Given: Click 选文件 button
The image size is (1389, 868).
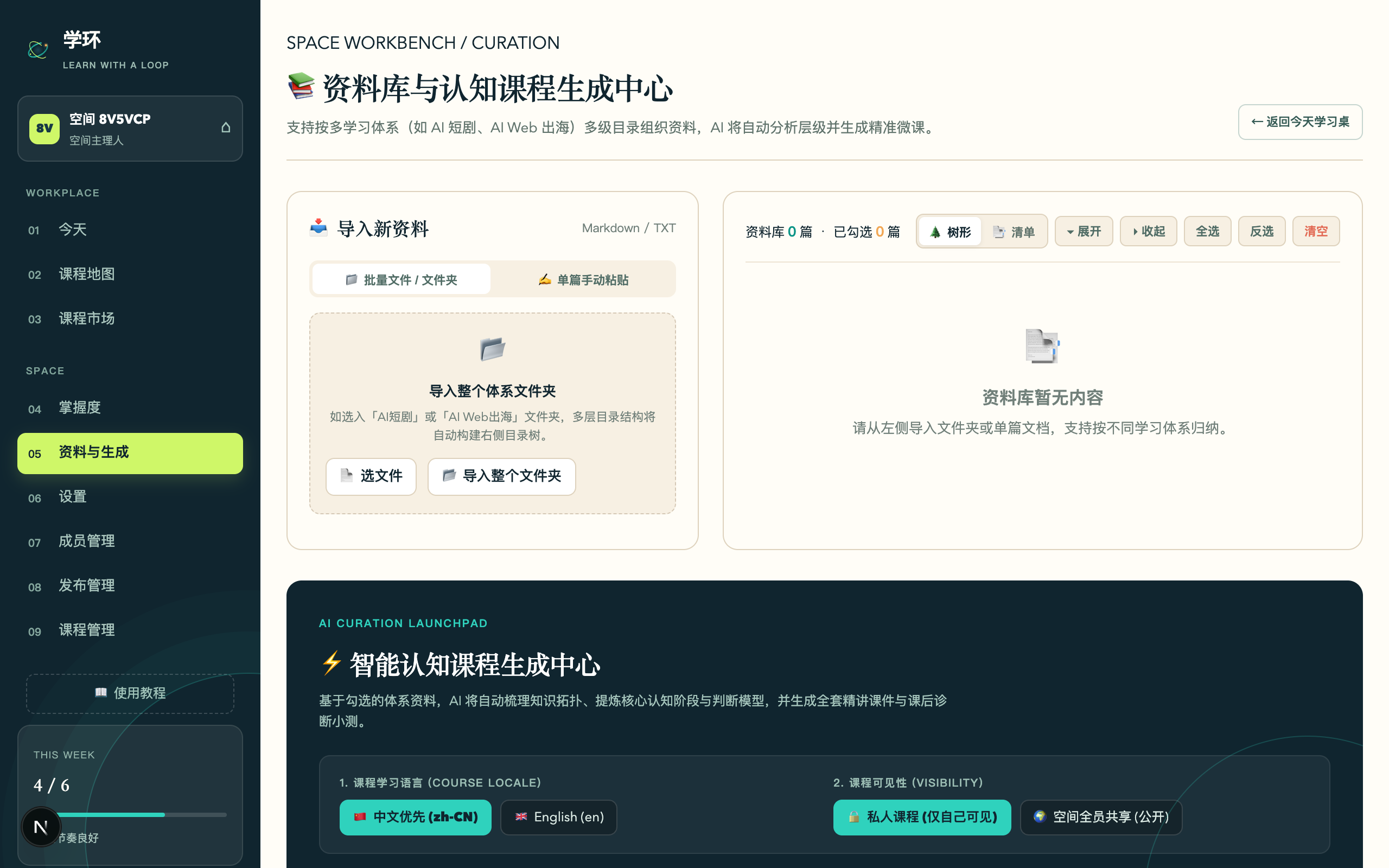Looking at the screenshot, I should 371,476.
